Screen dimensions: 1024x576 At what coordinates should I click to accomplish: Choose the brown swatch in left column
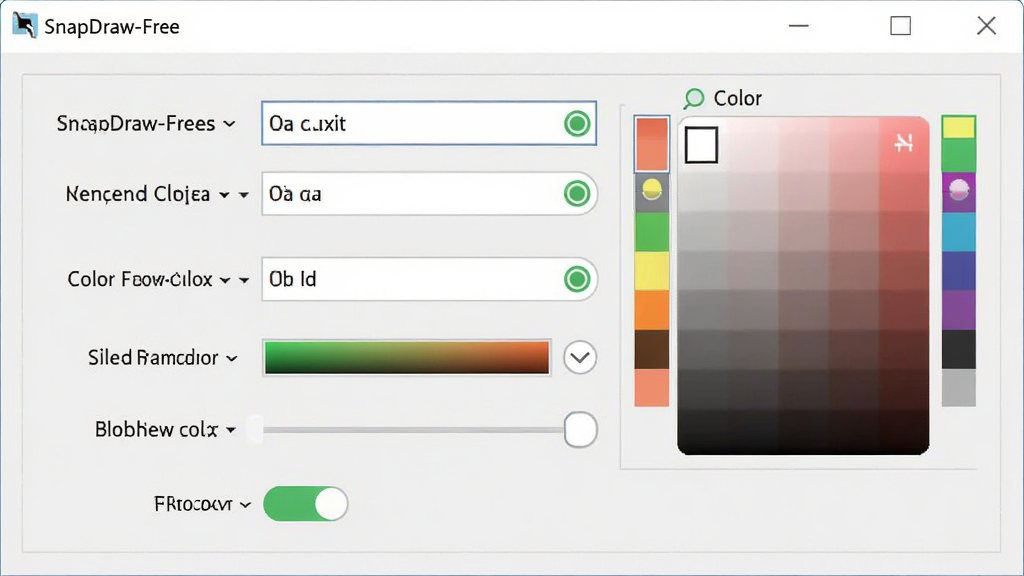click(652, 349)
